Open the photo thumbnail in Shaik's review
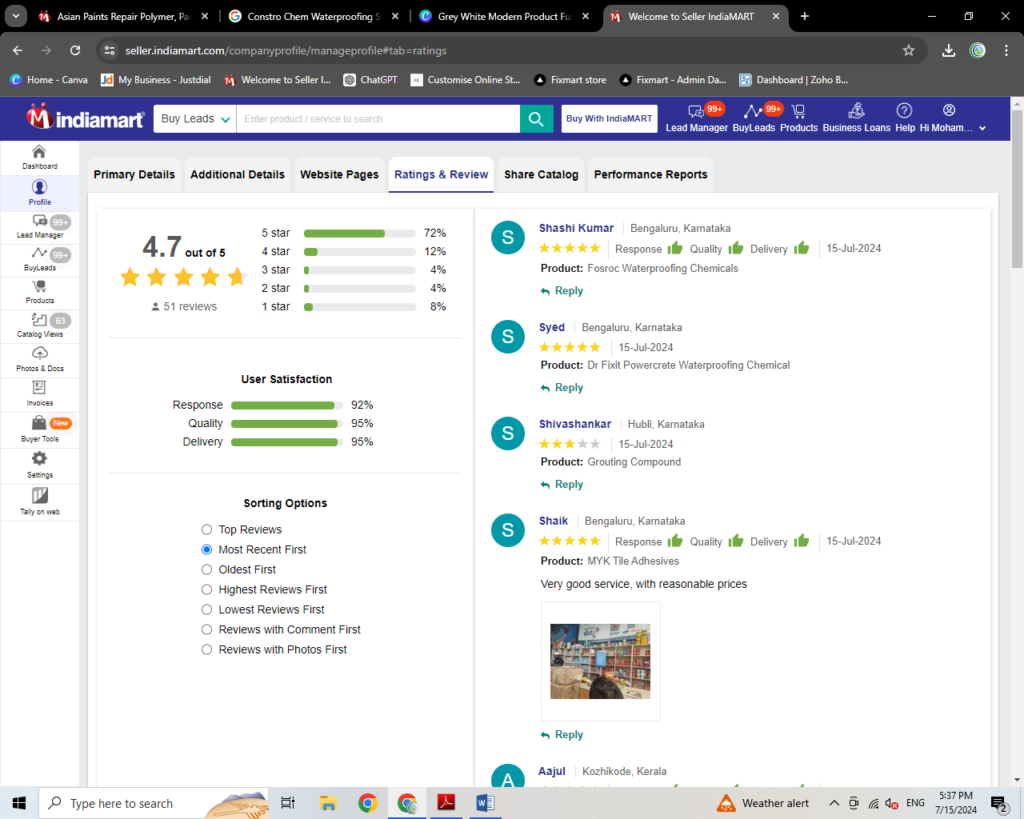This screenshot has width=1024, height=819. pyautogui.click(x=600, y=661)
